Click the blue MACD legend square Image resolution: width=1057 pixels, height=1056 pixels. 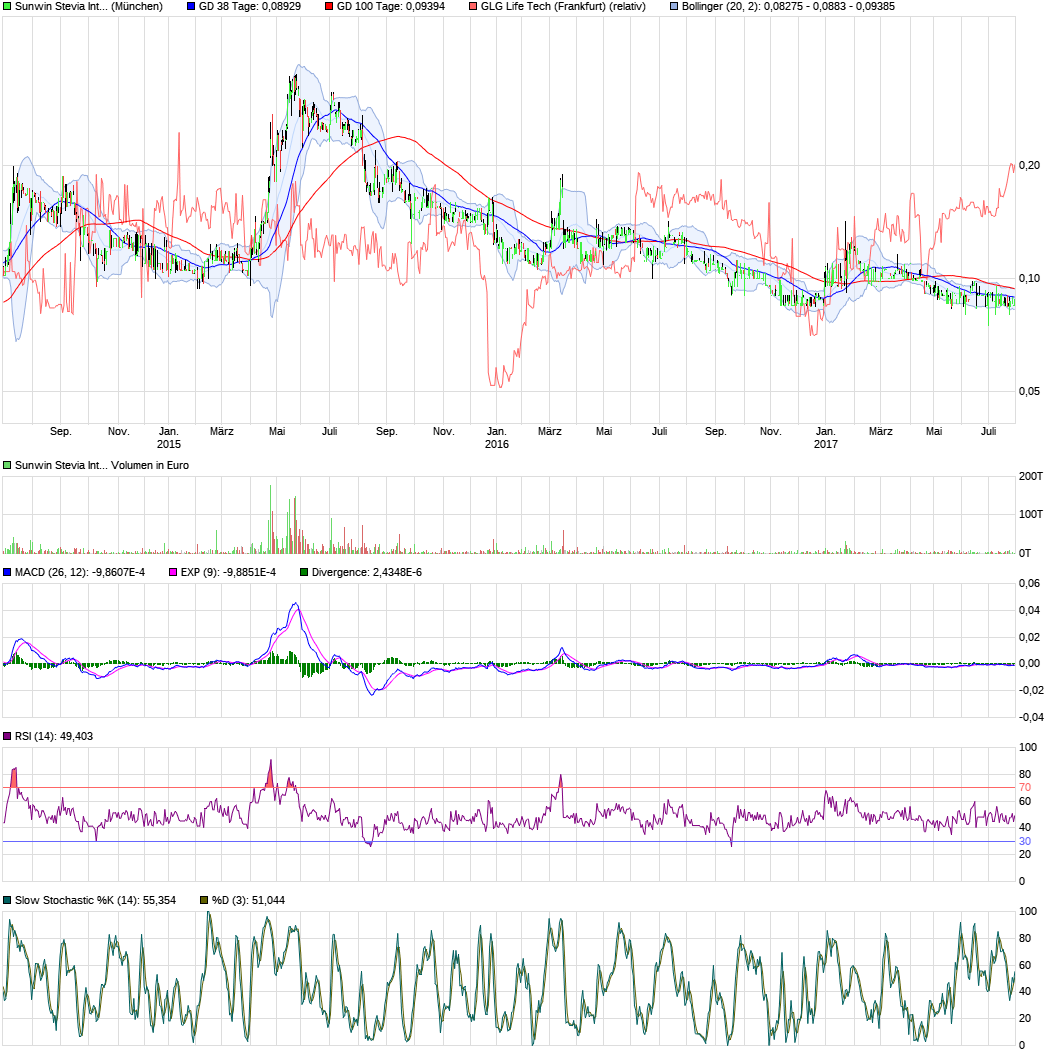tap(7, 573)
